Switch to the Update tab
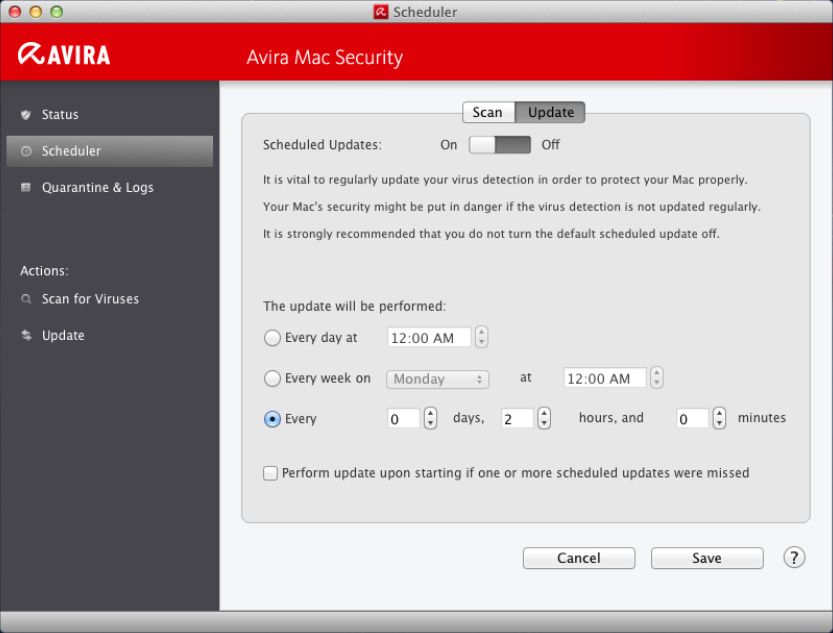The image size is (833, 633). pyautogui.click(x=550, y=112)
